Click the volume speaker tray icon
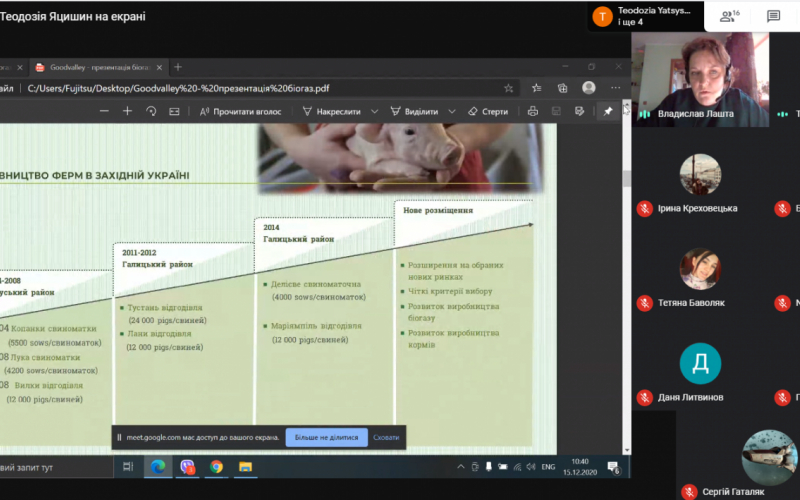This screenshot has height=500, width=800. coord(531,466)
